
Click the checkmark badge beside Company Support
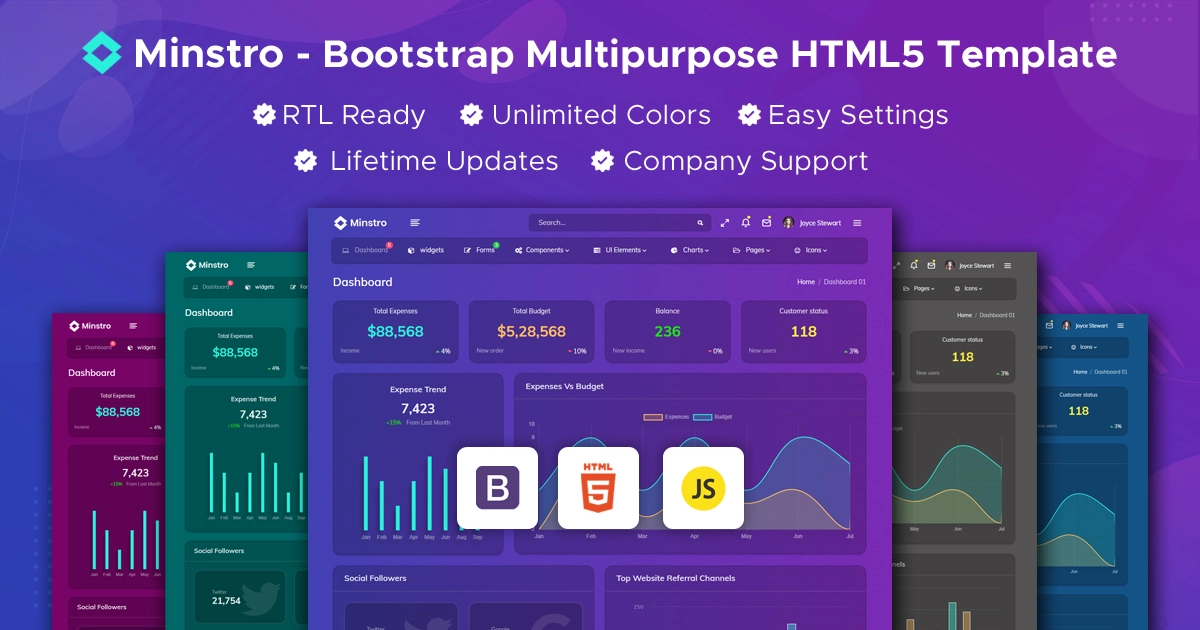(x=602, y=161)
